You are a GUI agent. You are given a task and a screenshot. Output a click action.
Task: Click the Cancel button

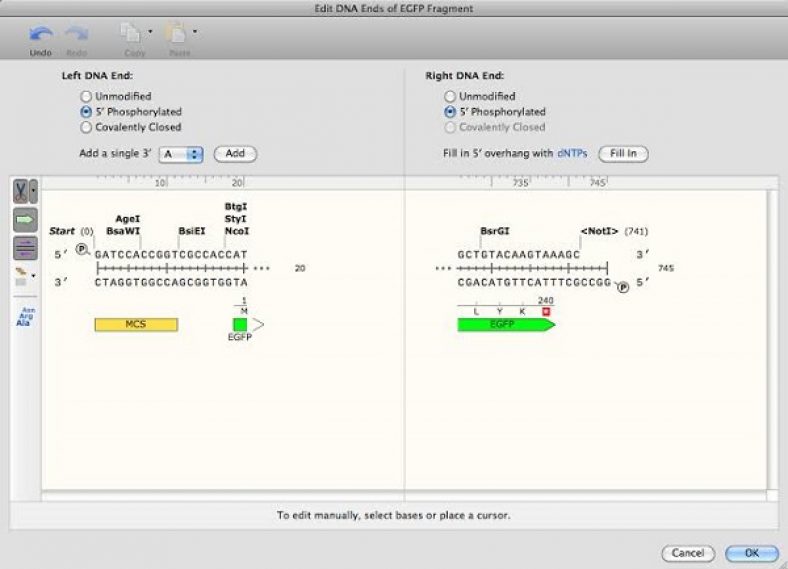pos(688,553)
